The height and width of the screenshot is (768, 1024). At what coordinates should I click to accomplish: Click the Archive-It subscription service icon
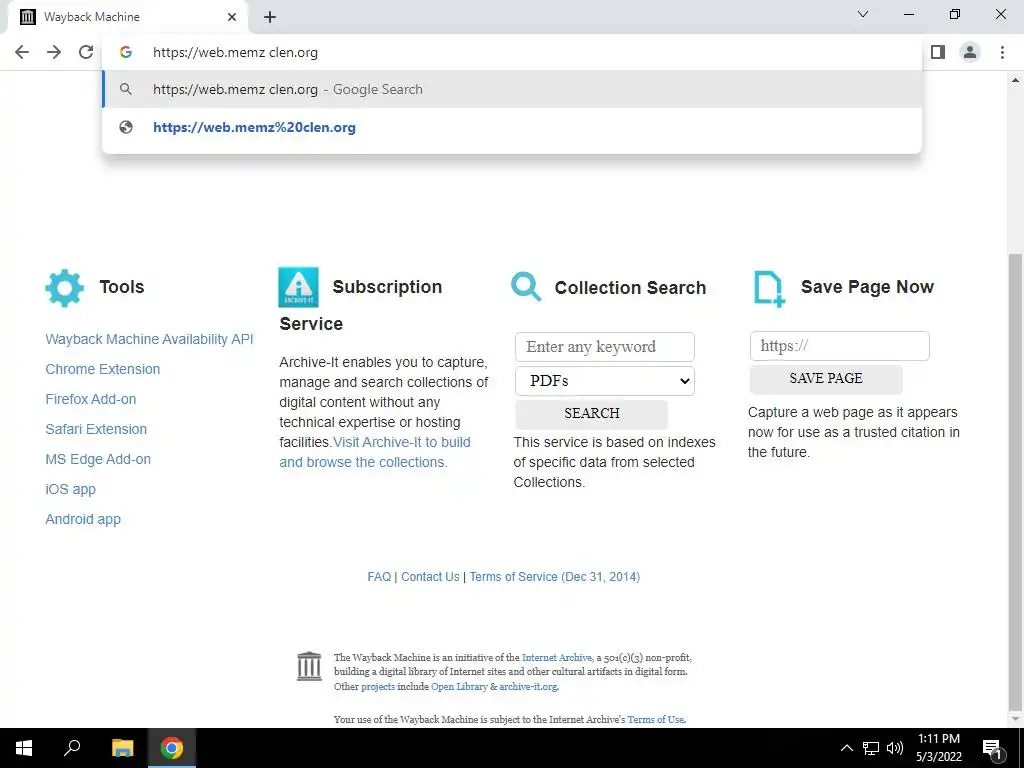(x=298, y=287)
